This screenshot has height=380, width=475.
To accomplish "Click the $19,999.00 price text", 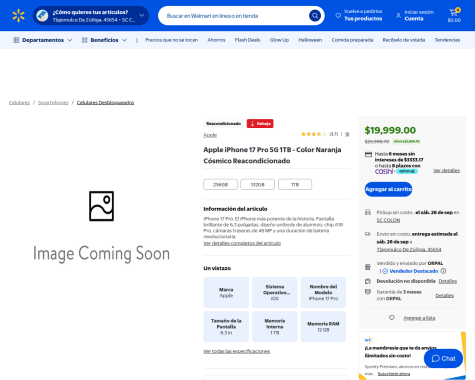I will [390, 130].
